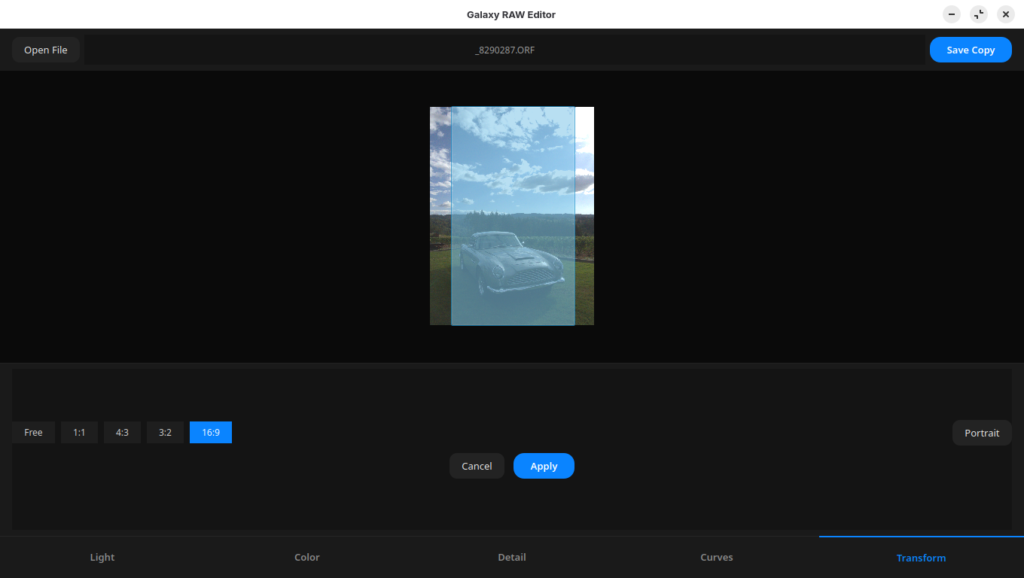Screen dimensions: 1024x578
Task: Toggle the Portrait orientation button
Action: (982, 433)
